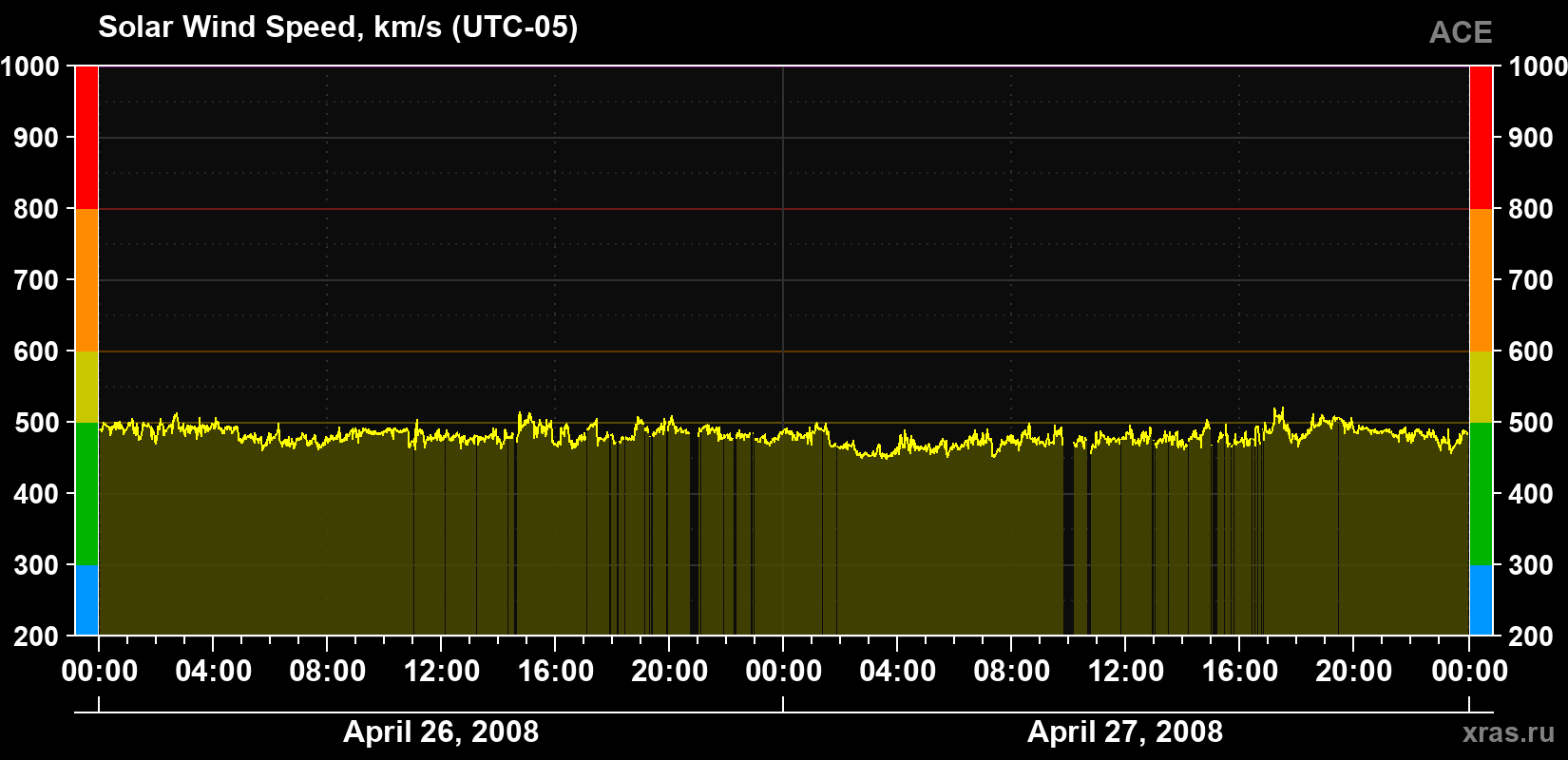Click the "Solar Wind Speed, km/s (UTC-05)" title
Viewport: 1568px width, 760px height.
coord(338,28)
